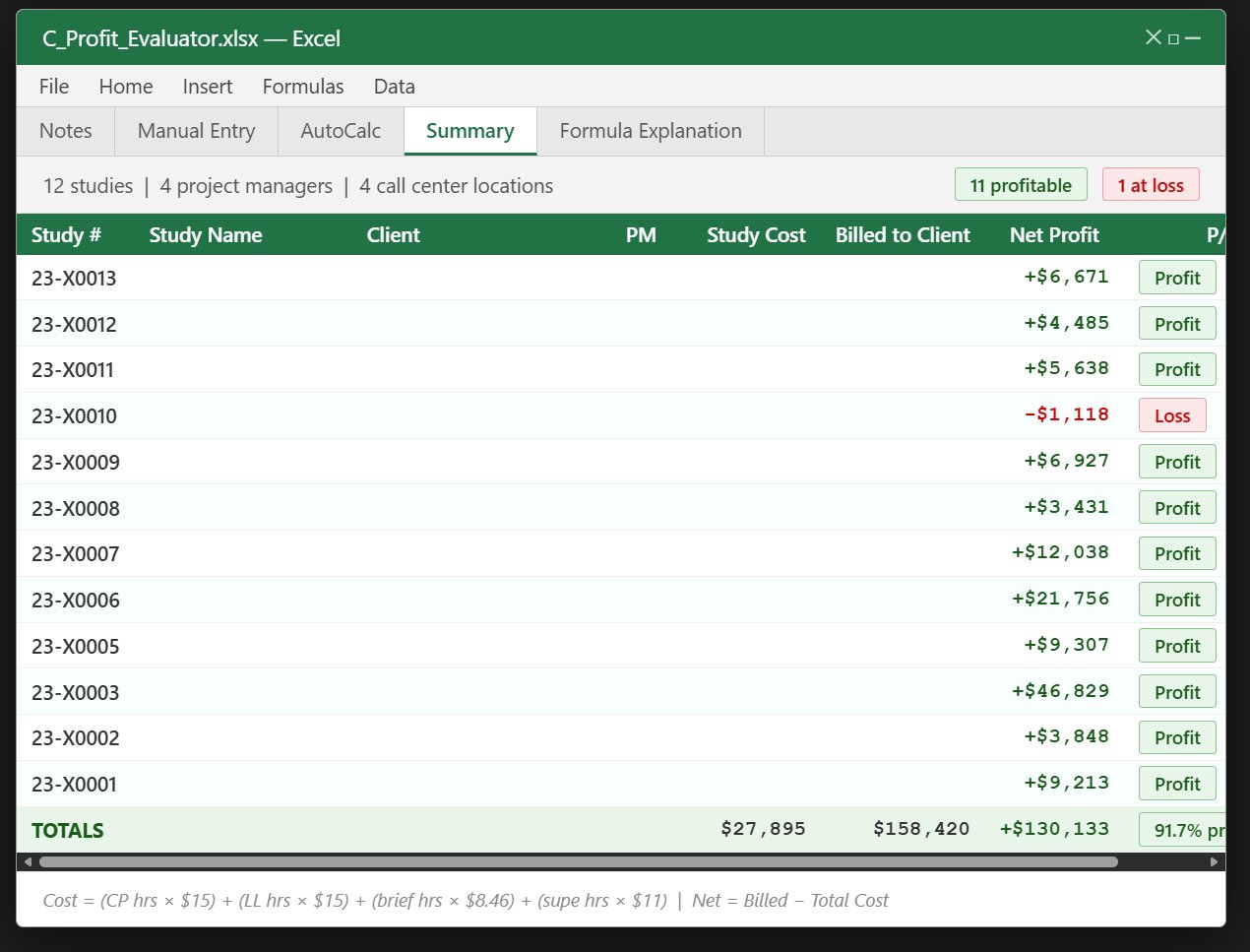Screen dimensions: 1250x952
Task: Click the PM column header
Action: pyautogui.click(x=641, y=235)
